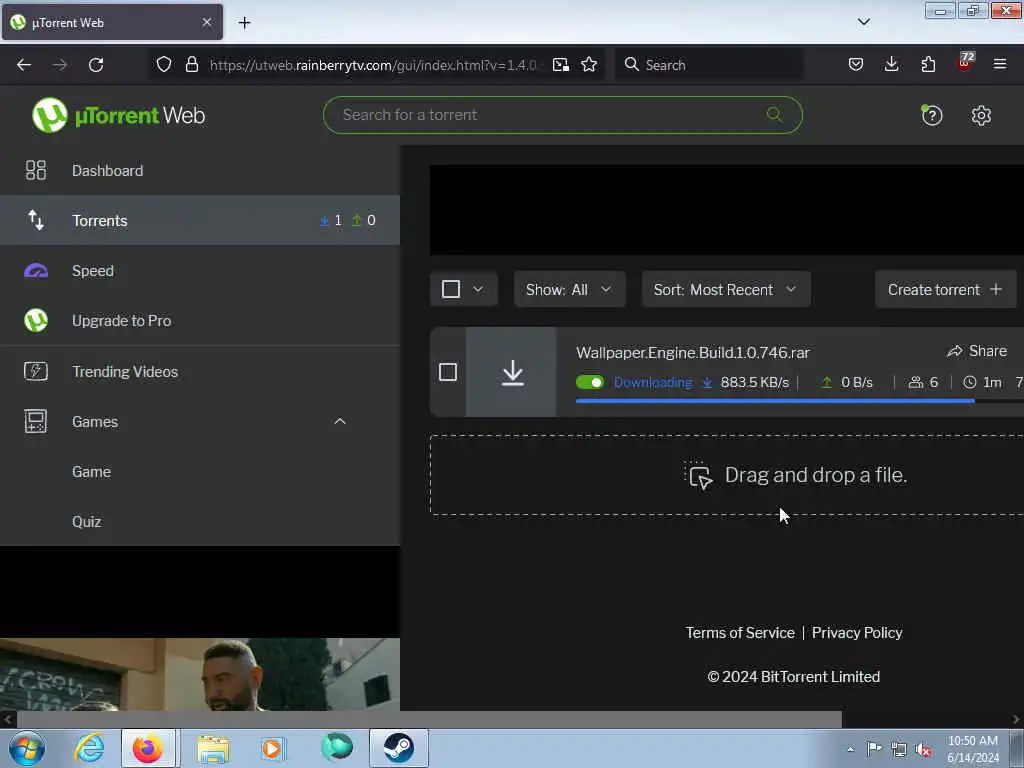Open the Pocket save icon in toolbar
The width and height of the screenshot is (1024, 768).
click(856, 65)
